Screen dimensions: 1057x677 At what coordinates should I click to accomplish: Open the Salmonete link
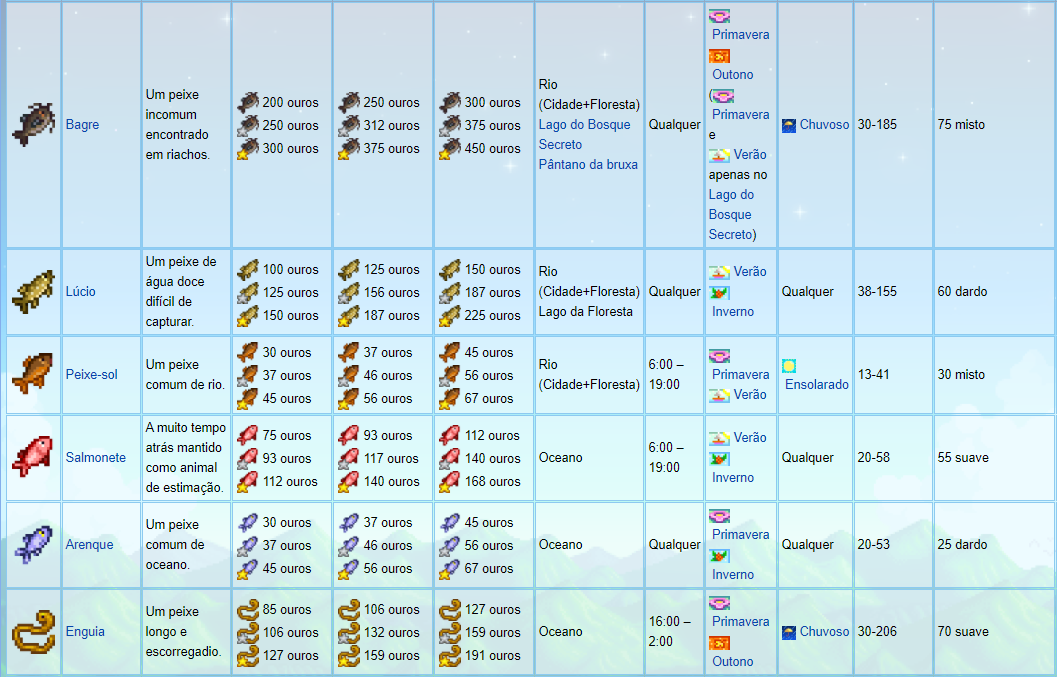(96, 457)
